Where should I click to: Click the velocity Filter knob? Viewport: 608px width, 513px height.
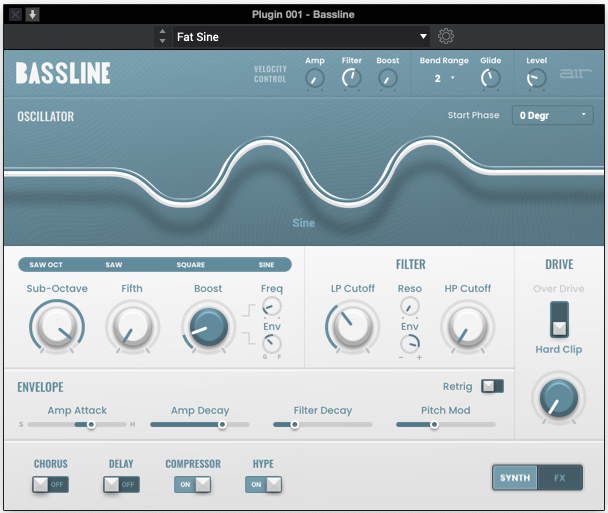point(351,78)
